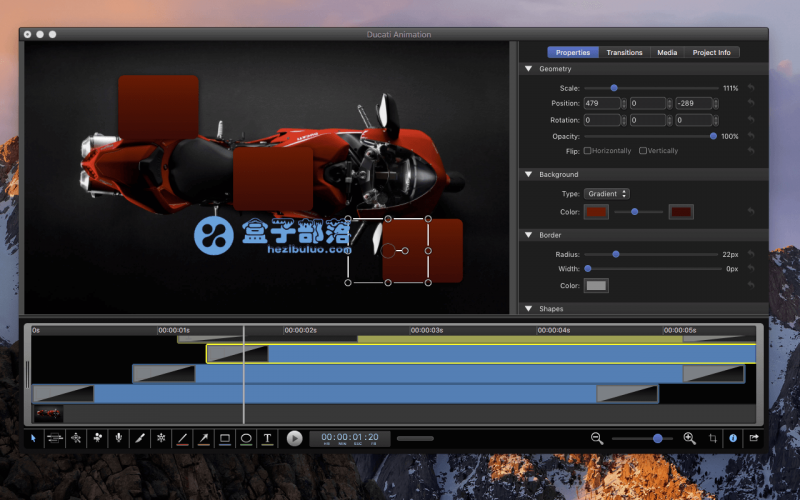This screenshot has width=800, height=500.
Task: Select the microphone audio recording tool
Action: point(118,438)
